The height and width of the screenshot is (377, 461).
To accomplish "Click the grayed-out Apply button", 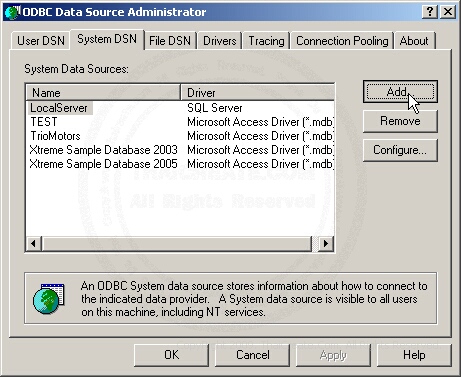I will 333,355.
